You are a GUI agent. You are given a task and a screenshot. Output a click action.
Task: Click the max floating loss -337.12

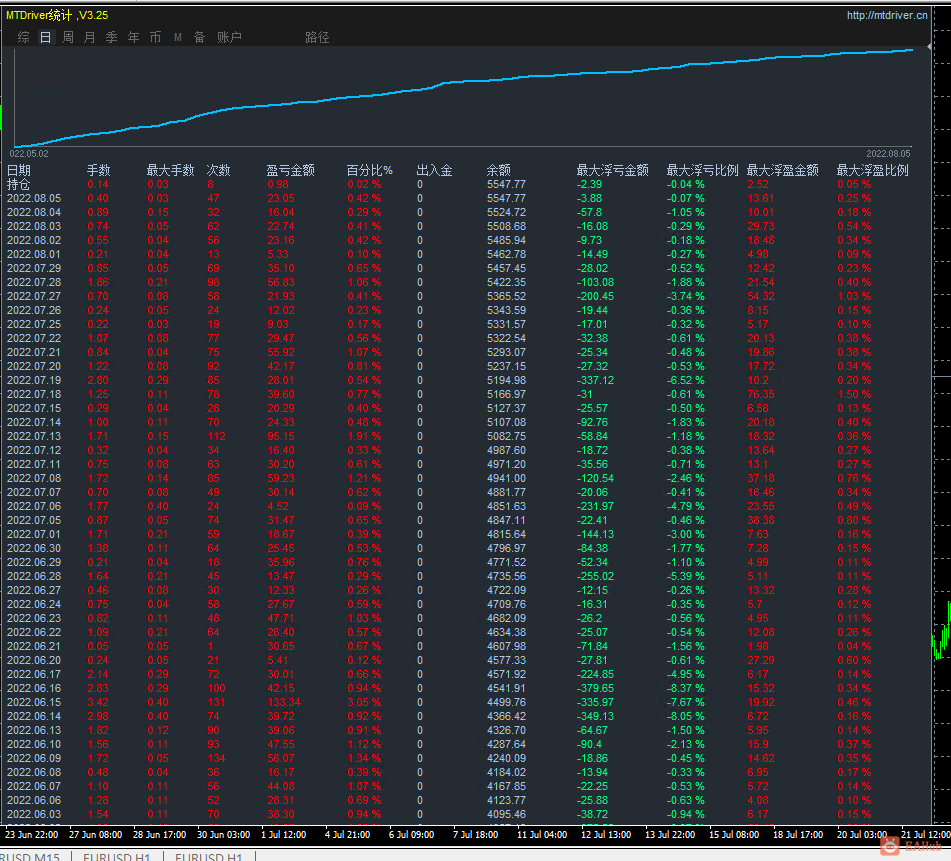click(x=595, y=380)
